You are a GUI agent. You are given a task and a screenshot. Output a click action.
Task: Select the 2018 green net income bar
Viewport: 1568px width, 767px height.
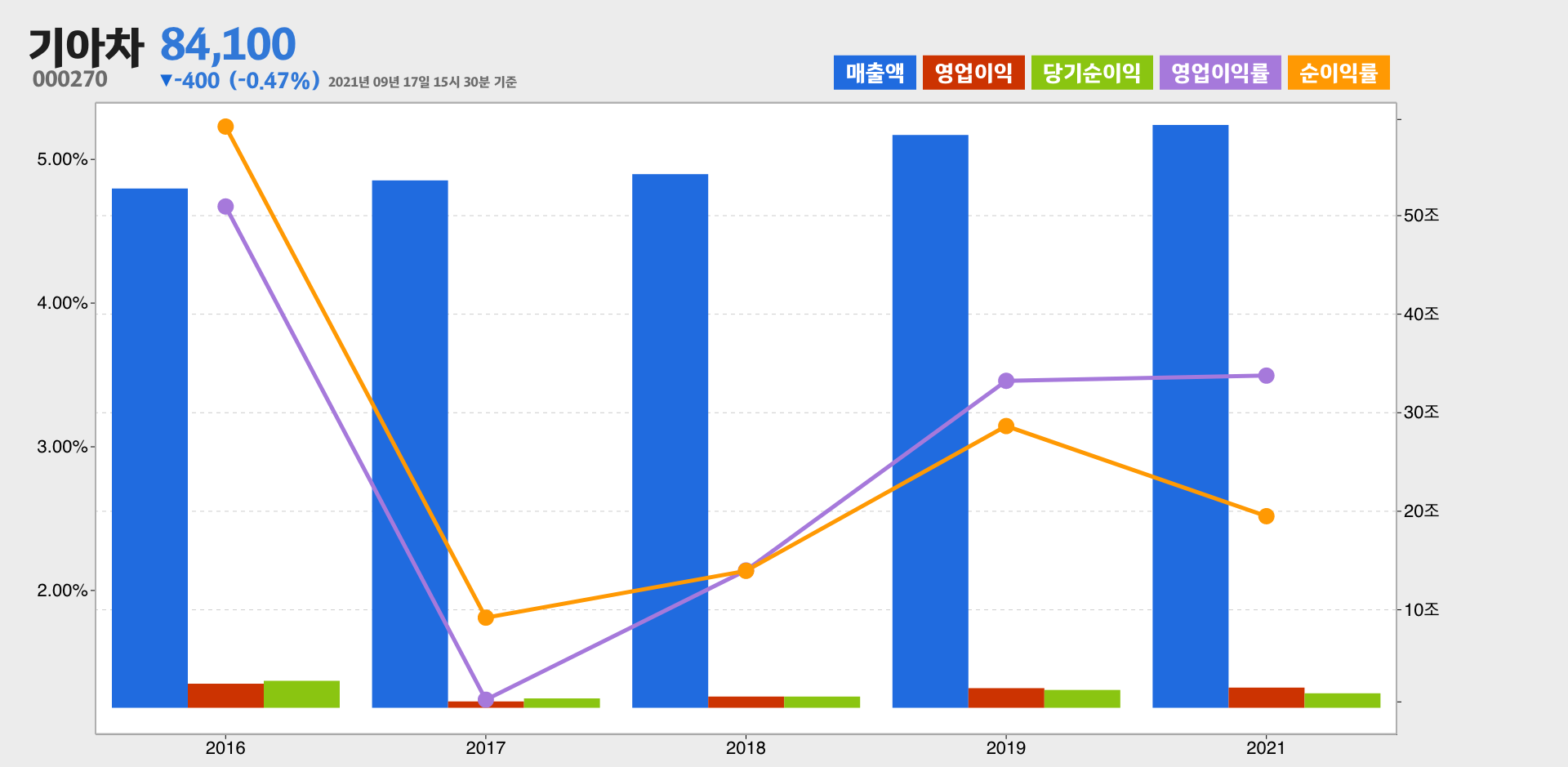(822, 702)
